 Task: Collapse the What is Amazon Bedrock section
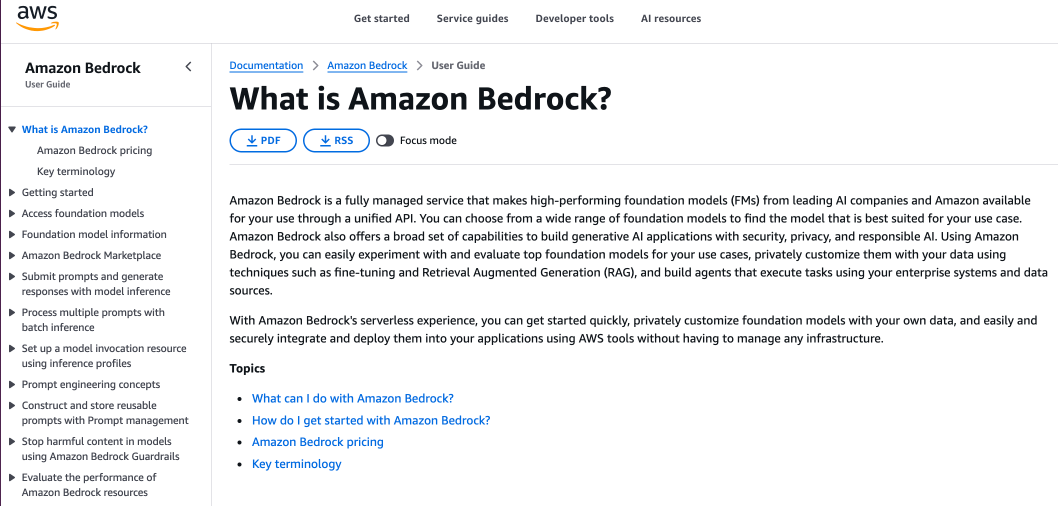click(12, 130)
